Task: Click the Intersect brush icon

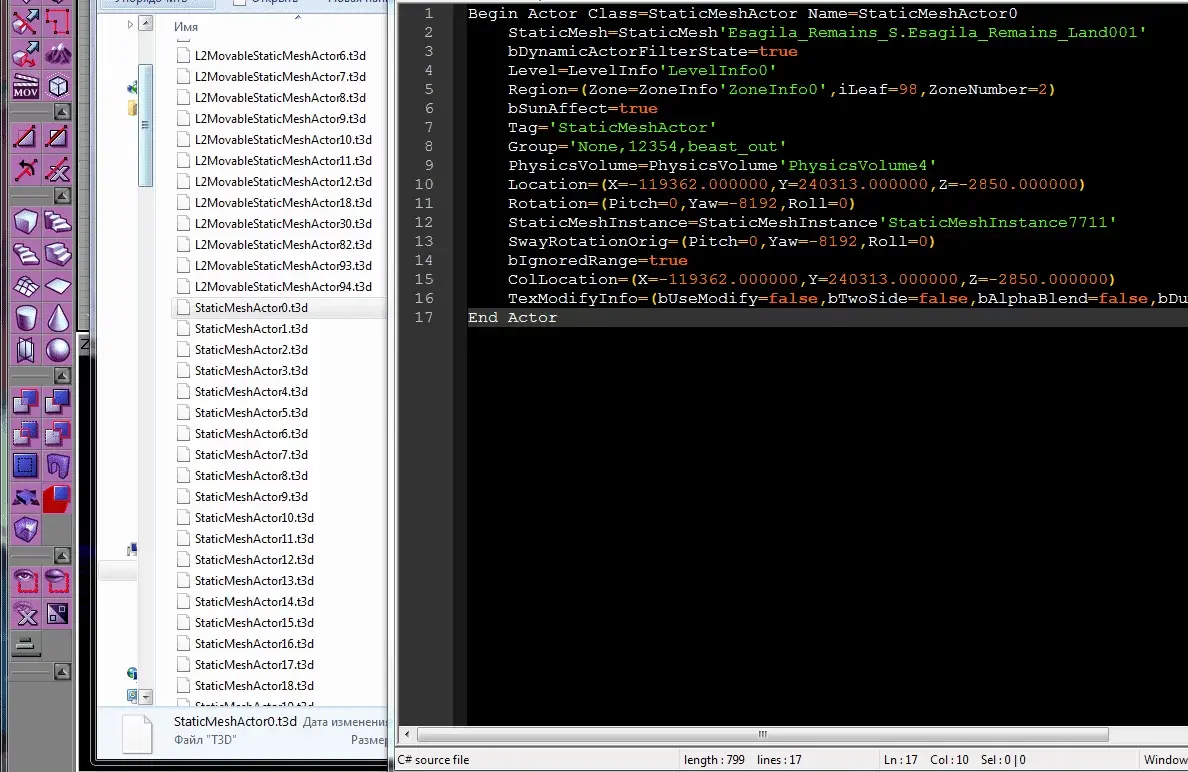Action: (25, 433)
